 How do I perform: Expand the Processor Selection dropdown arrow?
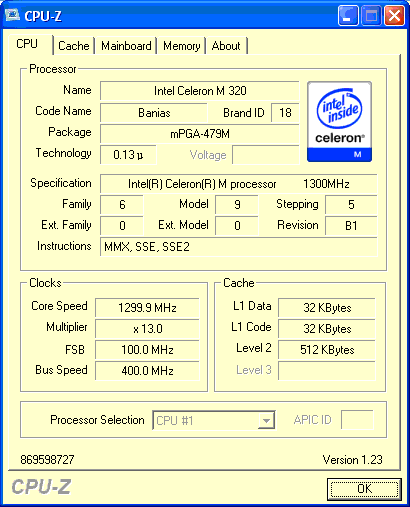266,421
